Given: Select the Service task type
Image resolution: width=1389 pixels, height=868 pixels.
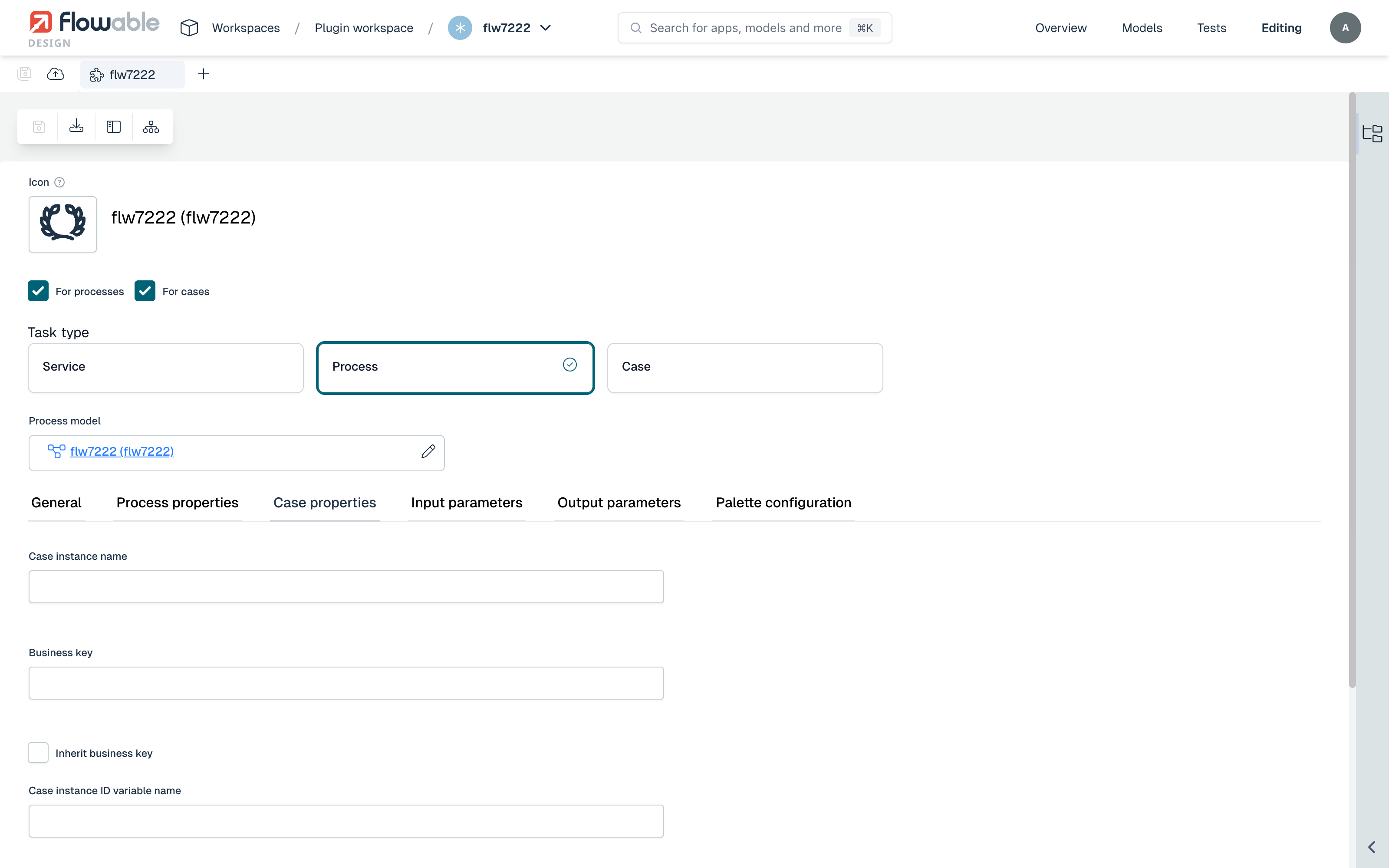Looking at the screenshot, I should 166,368.
